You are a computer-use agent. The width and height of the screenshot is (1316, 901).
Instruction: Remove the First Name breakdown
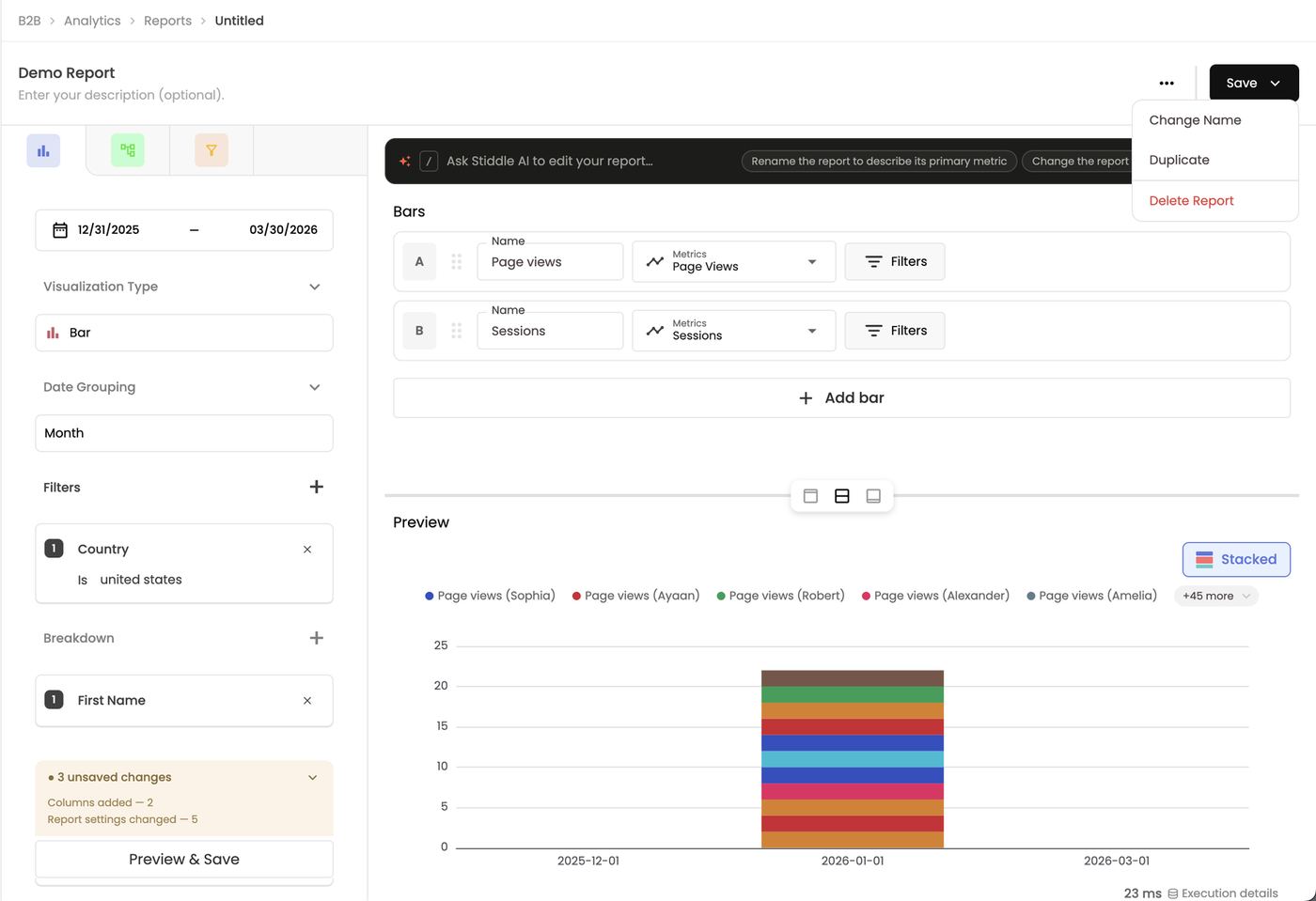307,701
